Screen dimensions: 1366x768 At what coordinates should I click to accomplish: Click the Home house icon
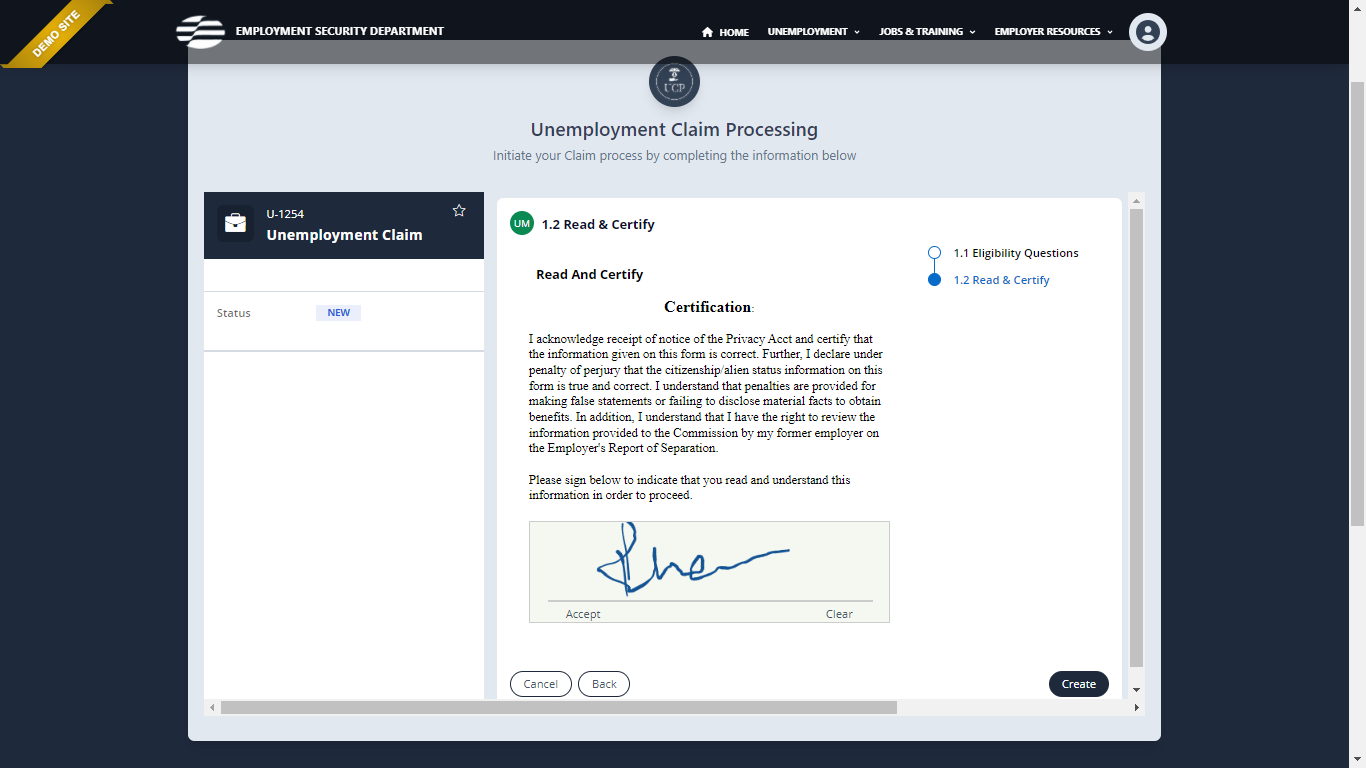(x=707, y=32)
